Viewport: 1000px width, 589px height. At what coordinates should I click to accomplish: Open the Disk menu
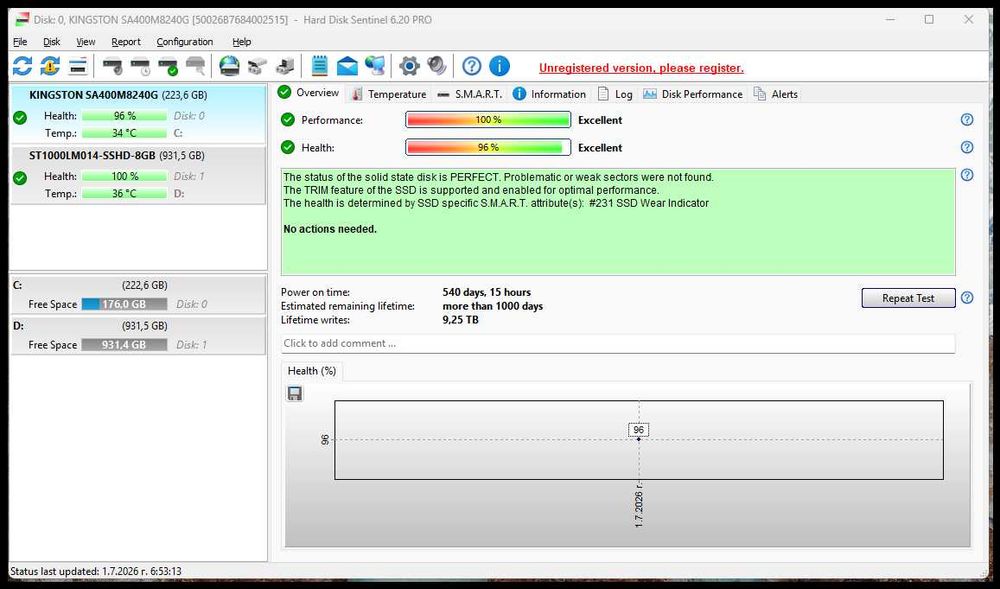tap(52, 41)
